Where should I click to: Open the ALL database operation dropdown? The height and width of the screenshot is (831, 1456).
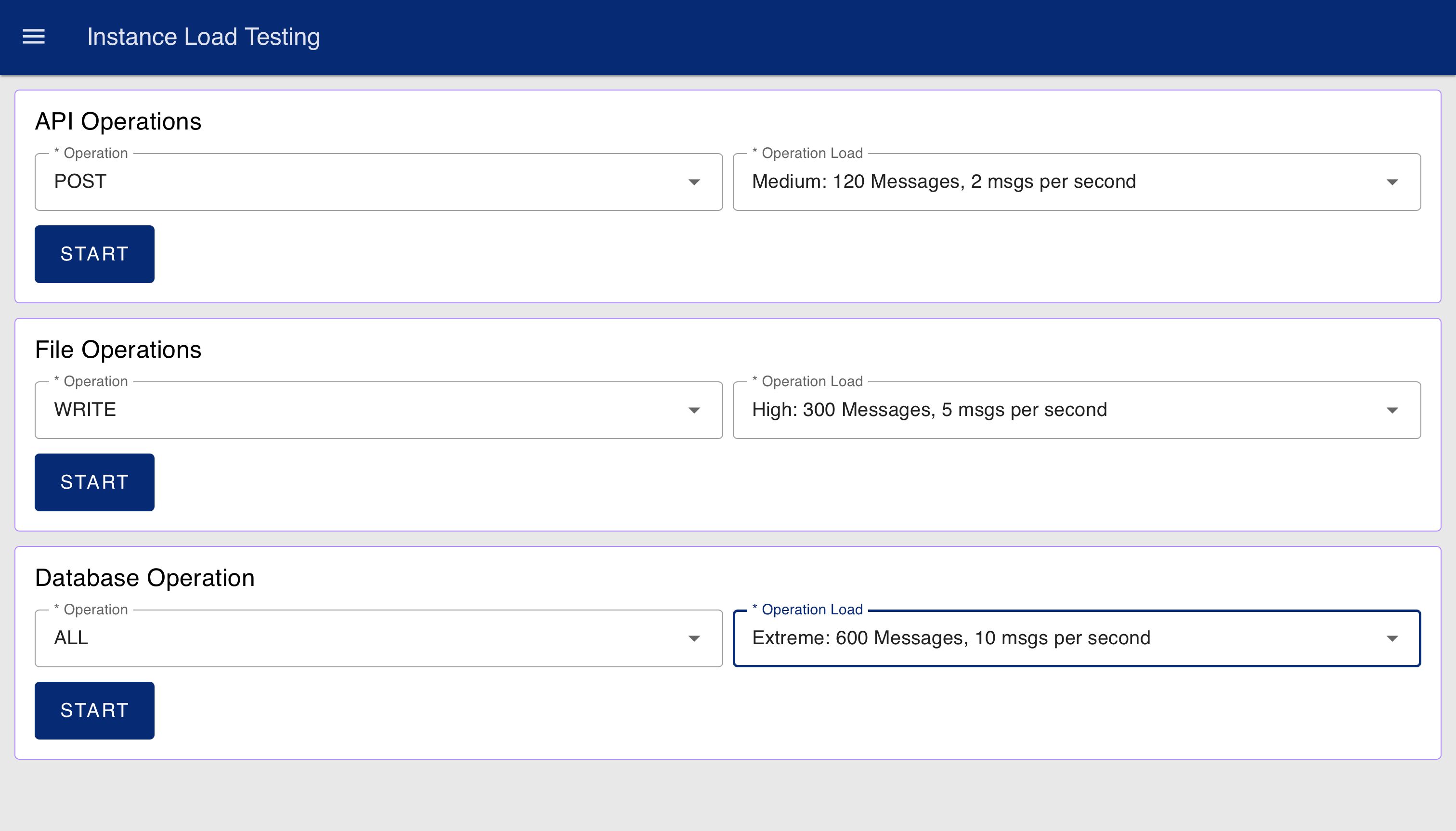click(x=365, y=639)
